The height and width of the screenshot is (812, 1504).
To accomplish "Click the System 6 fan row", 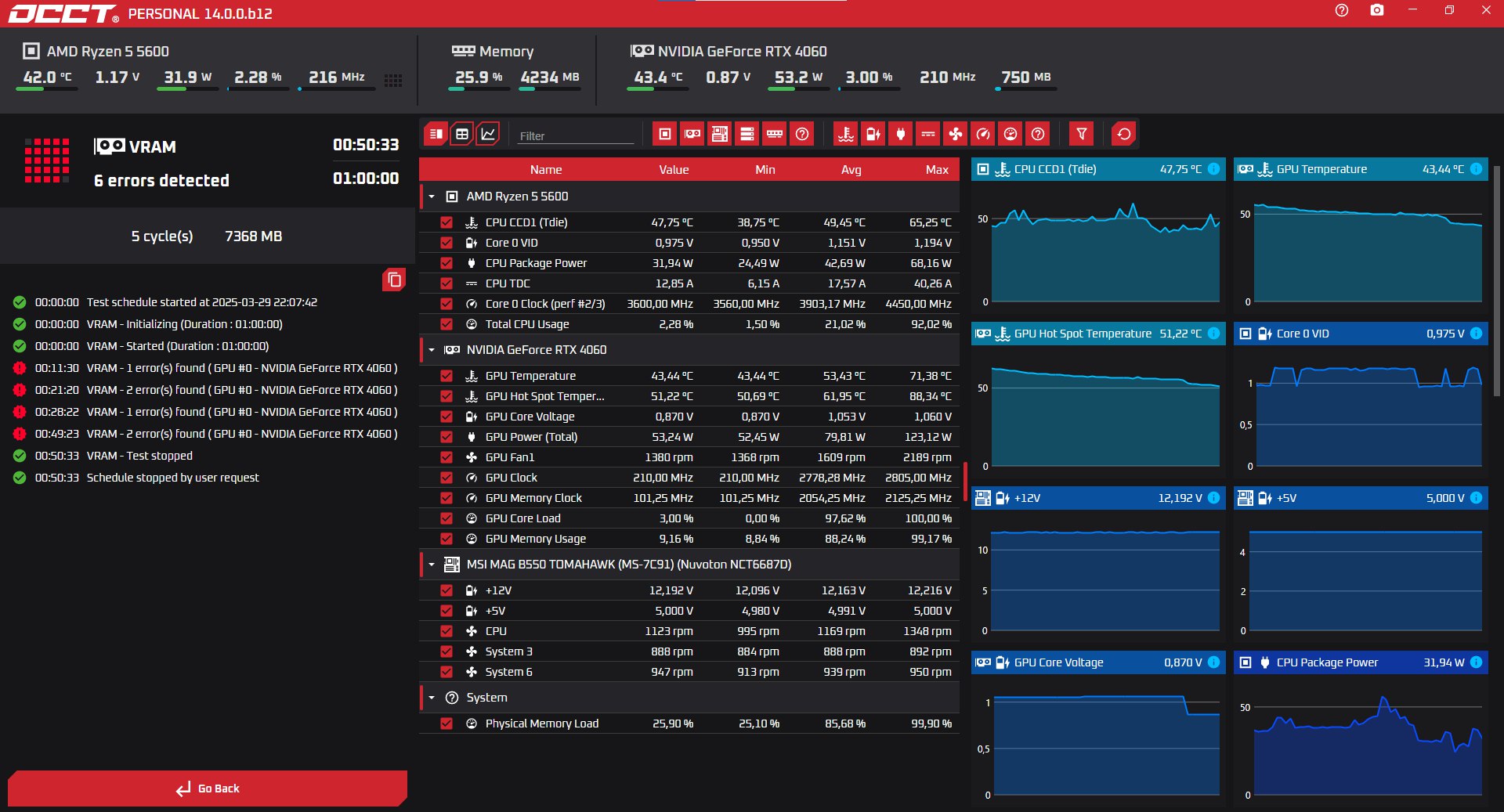I will click(x=689, y=672).
